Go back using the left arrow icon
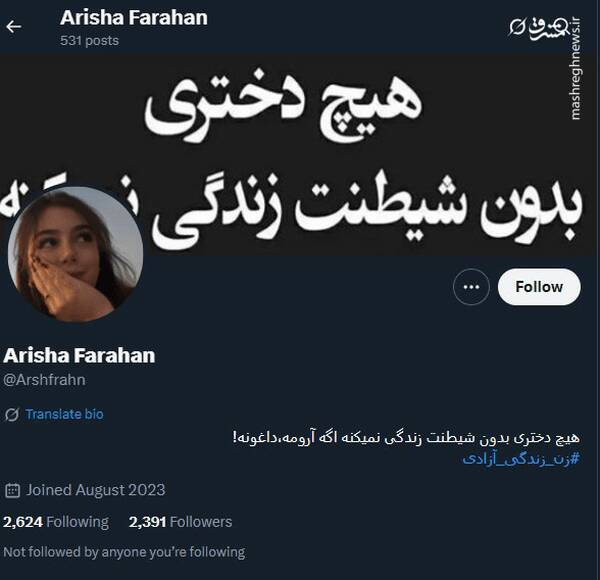 click(13, 27)
